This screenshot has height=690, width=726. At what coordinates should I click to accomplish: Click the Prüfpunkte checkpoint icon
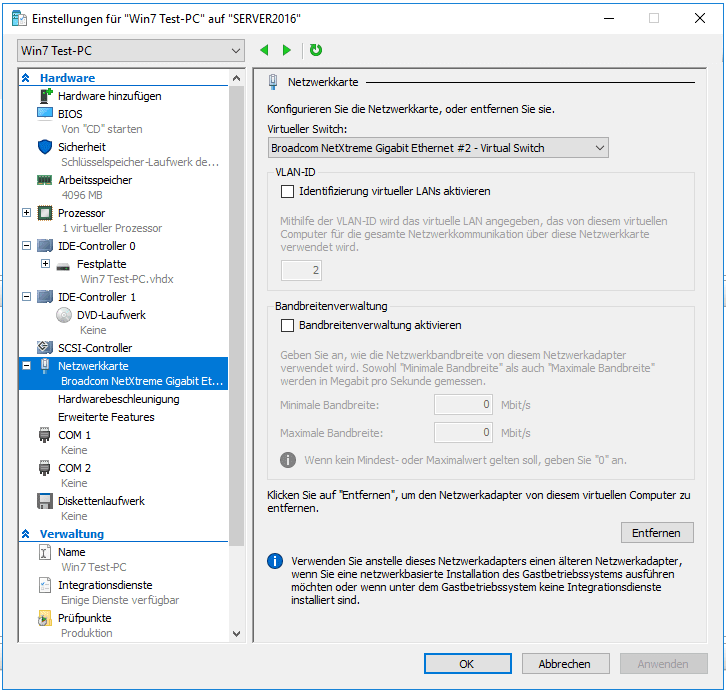[x=44, y=618]
